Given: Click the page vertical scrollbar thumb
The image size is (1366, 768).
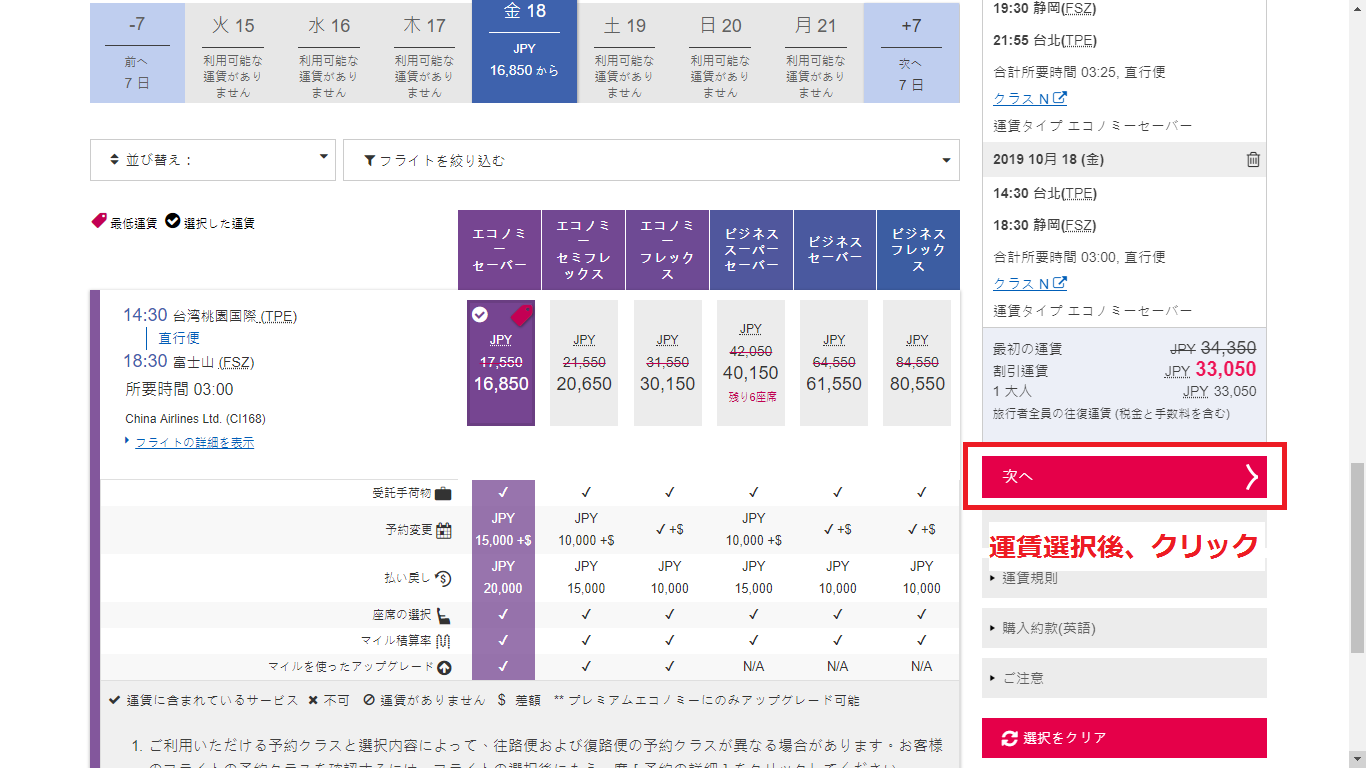Looking at the screenshot, I should coord(1357,555).
